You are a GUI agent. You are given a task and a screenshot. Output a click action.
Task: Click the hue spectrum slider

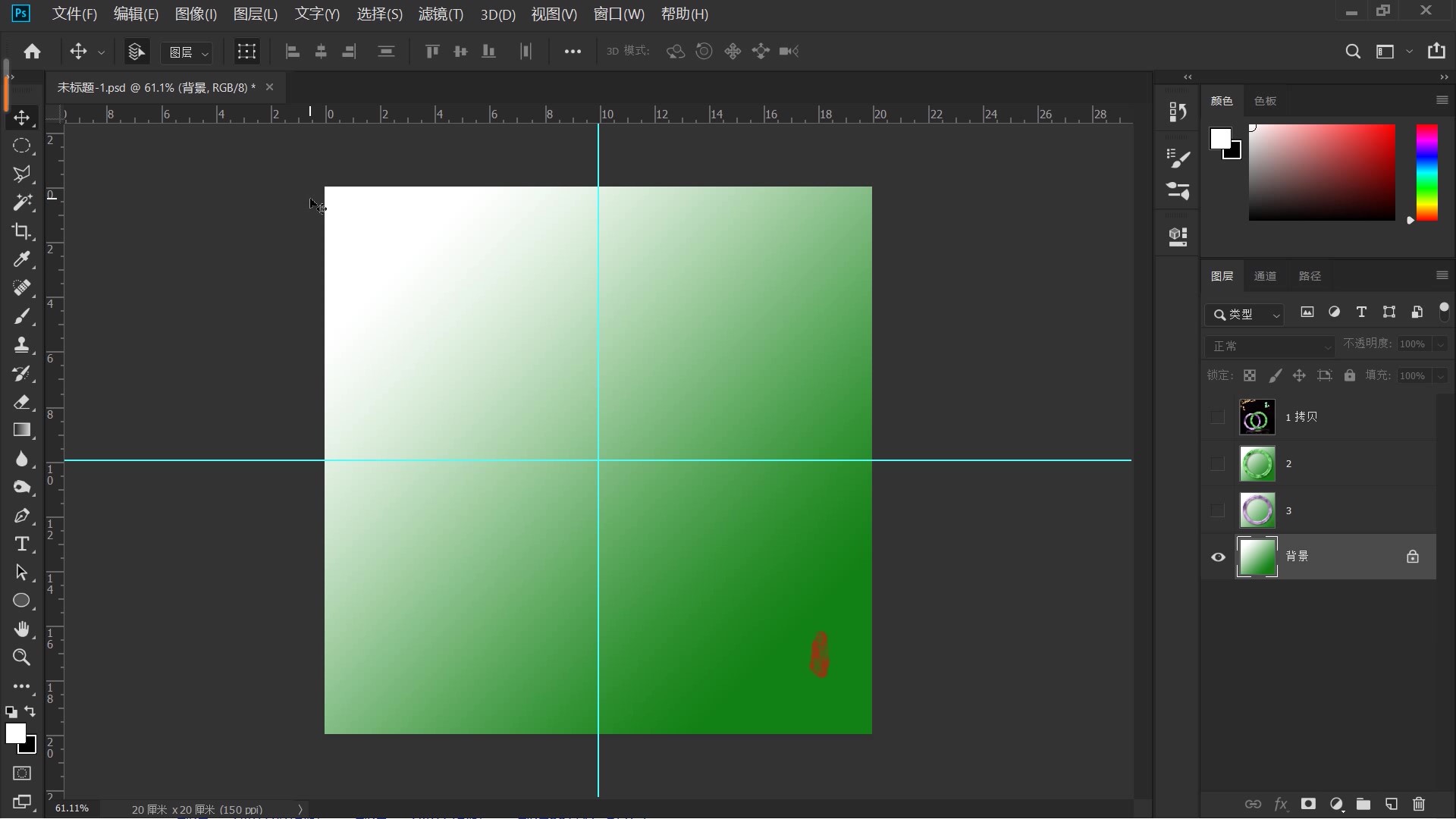pos(1426,173)
